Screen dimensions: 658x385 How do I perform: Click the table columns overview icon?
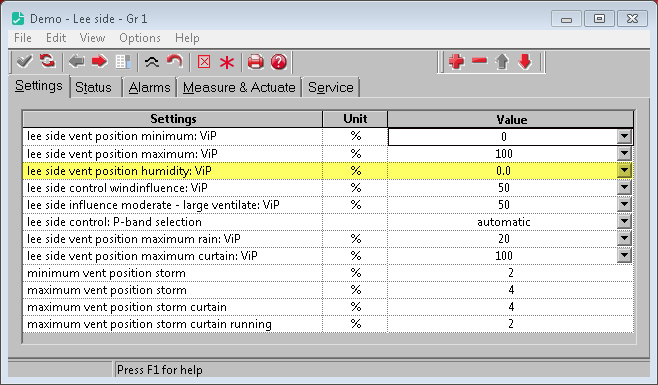click(x=123, y=62)
